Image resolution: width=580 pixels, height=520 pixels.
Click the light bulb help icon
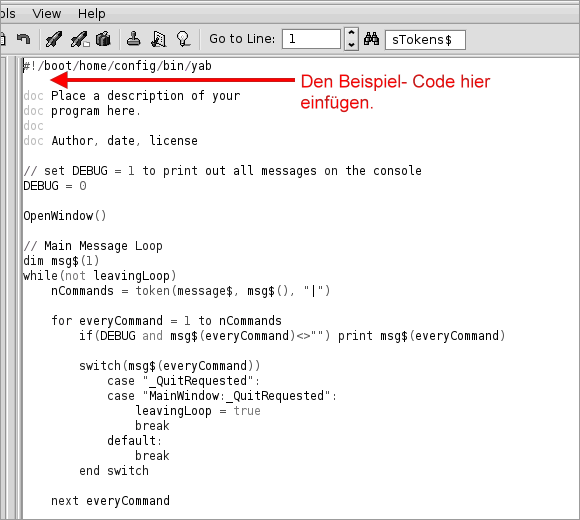pyautogui.click(x=183, y=39)
